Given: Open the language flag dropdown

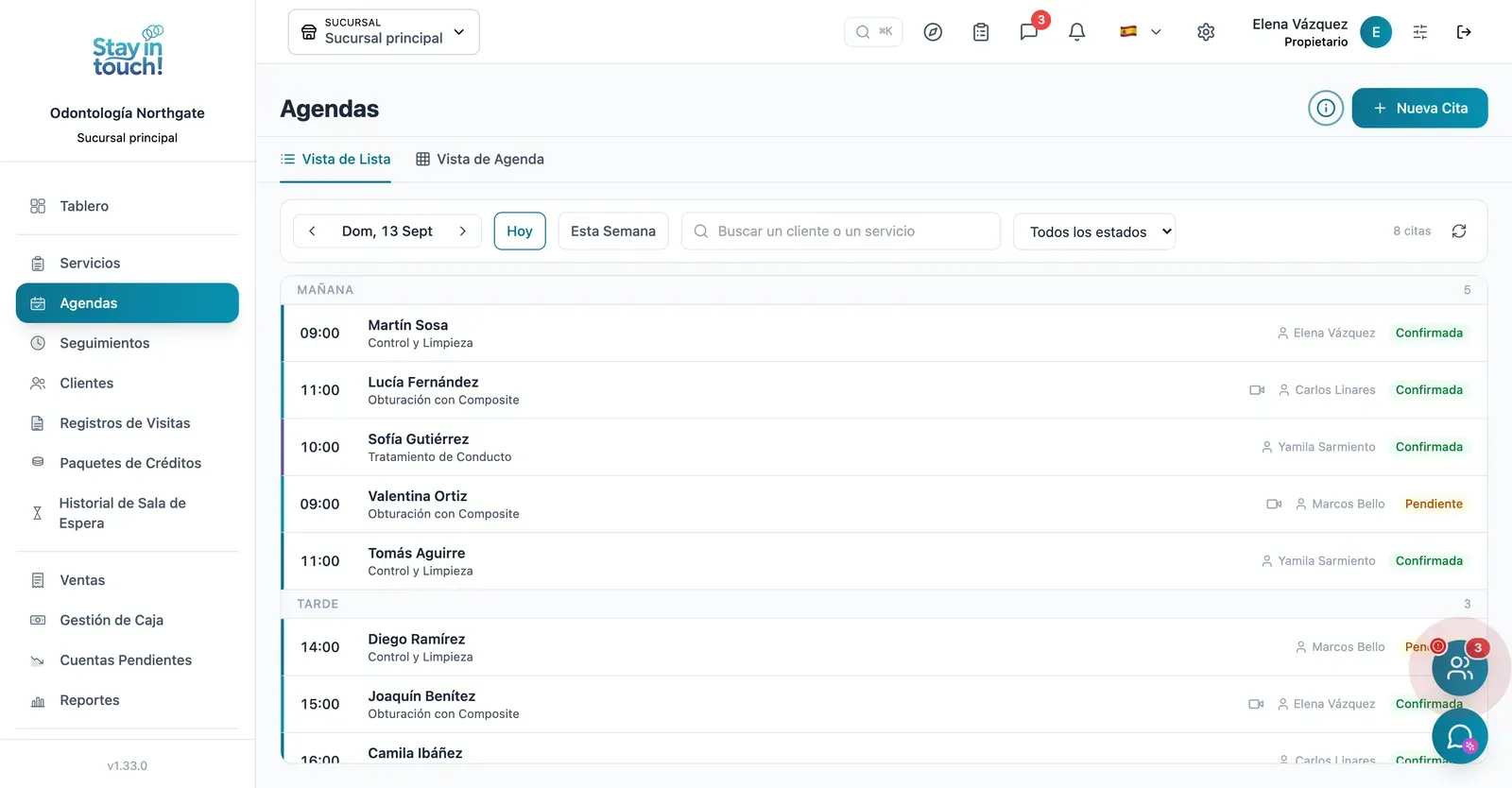Looking at the screenshot, I should [x=1141, y=32].
